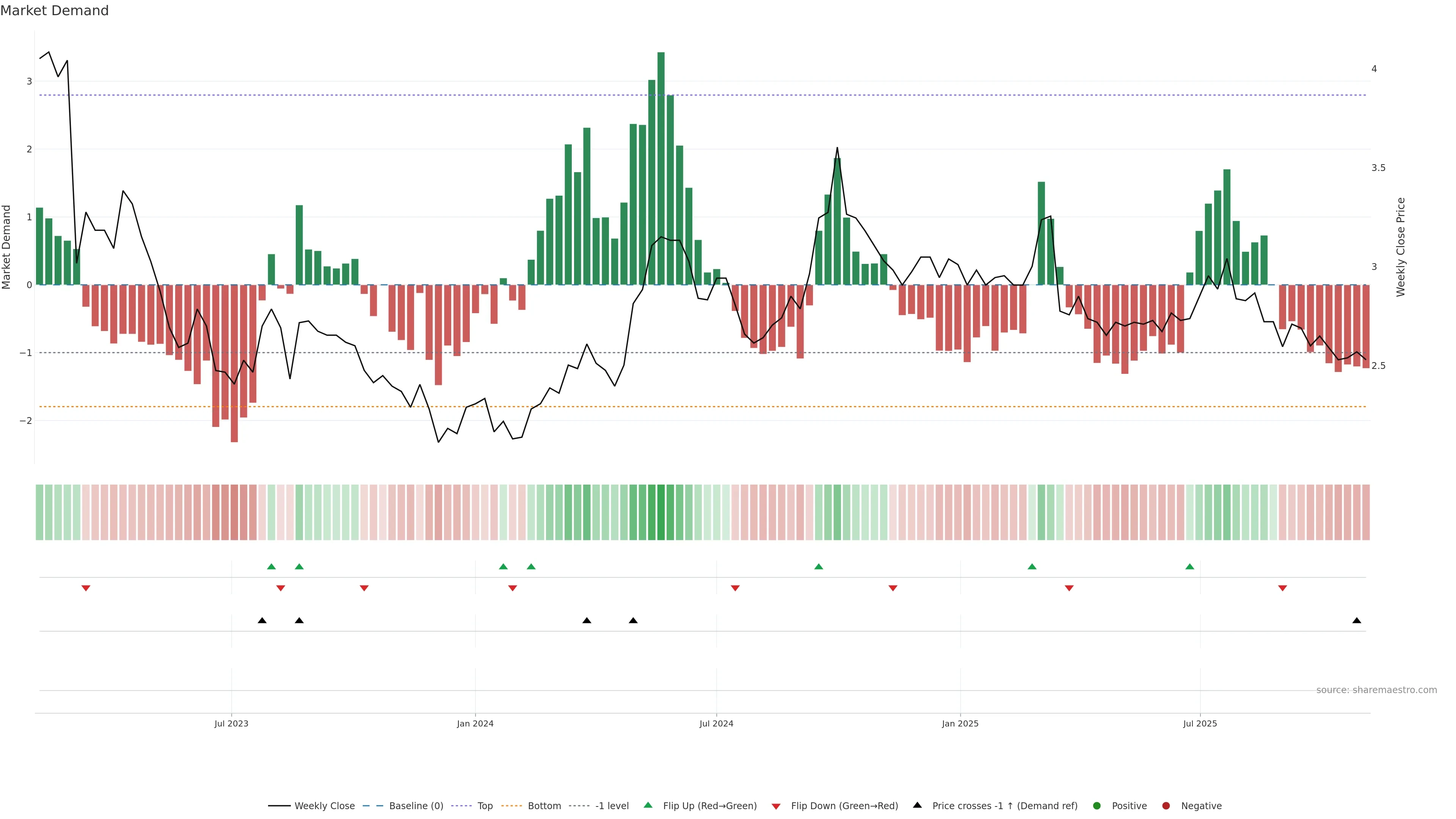Click the green Positive legend dot
The width and height of the screenshot is (1456, 819).
1097,805
